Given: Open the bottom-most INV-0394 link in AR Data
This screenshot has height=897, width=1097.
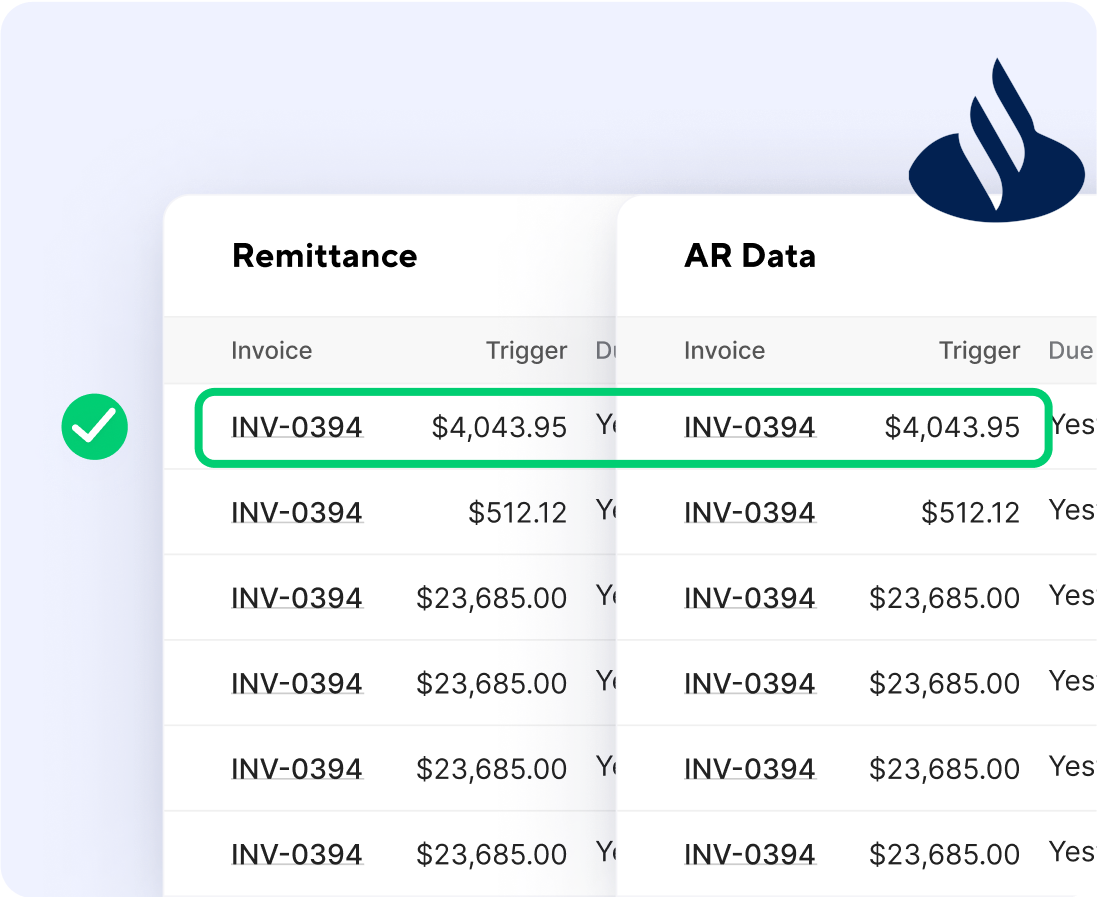Looking at the screenshot, I should (x=749, y=855).
